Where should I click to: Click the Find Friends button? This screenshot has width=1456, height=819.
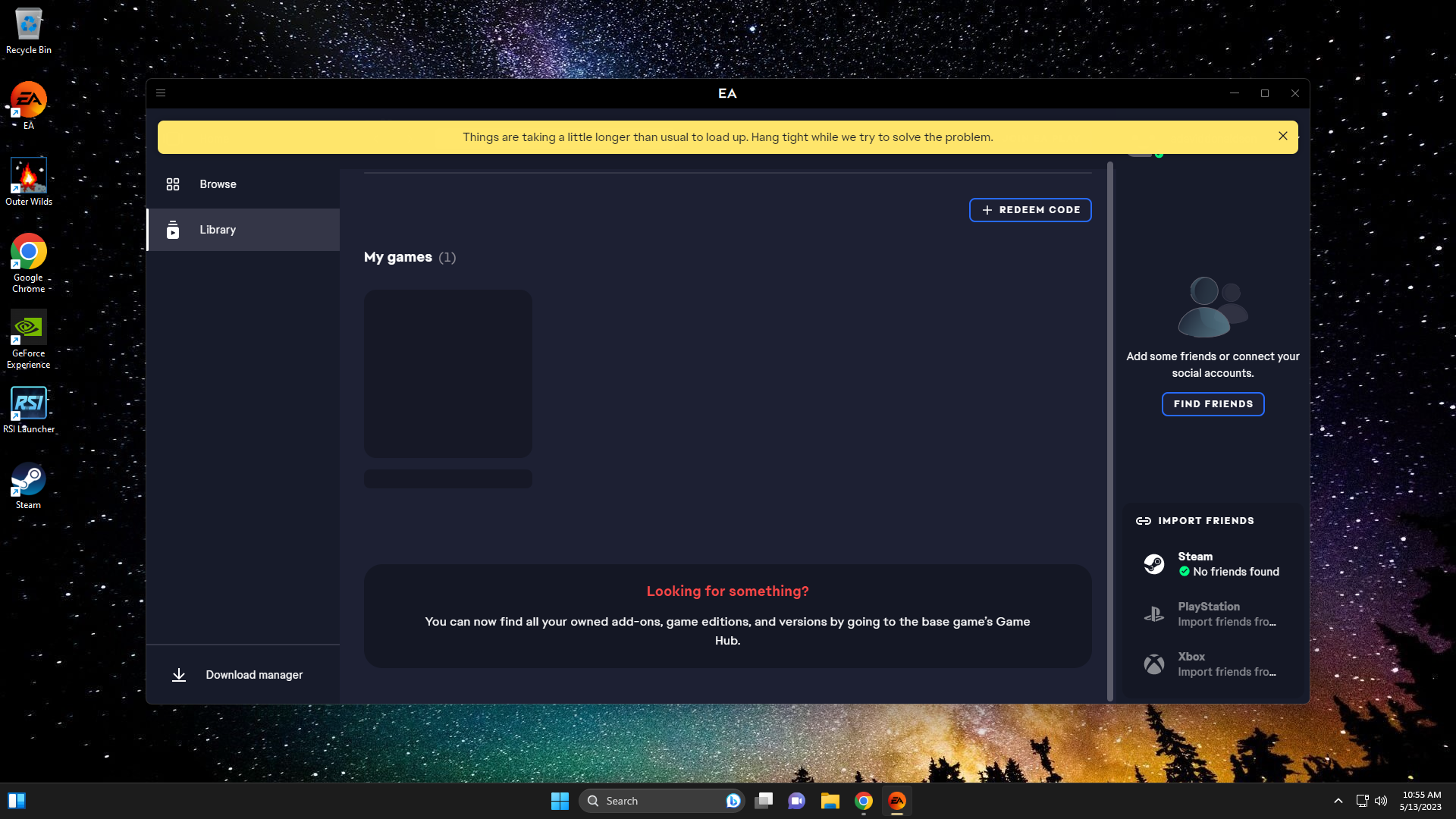coord(1213,404)
